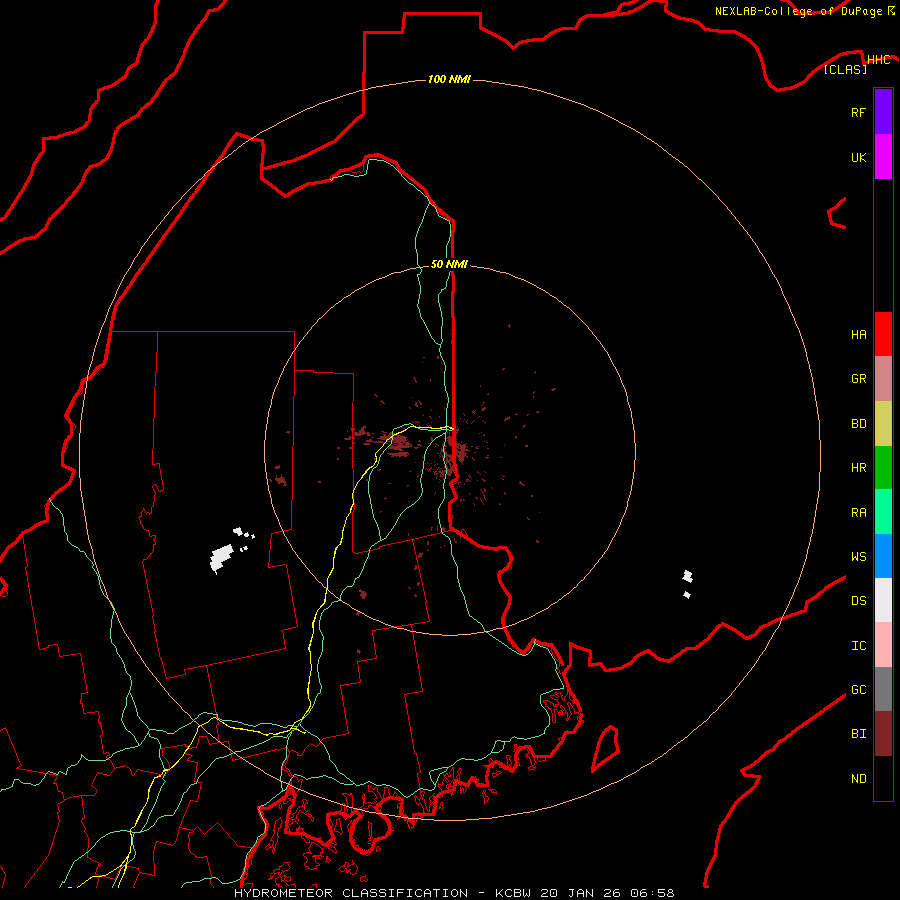Click the BI dark red legend swatch
Screen dimensions: 900x900
[x=883, y=734]
